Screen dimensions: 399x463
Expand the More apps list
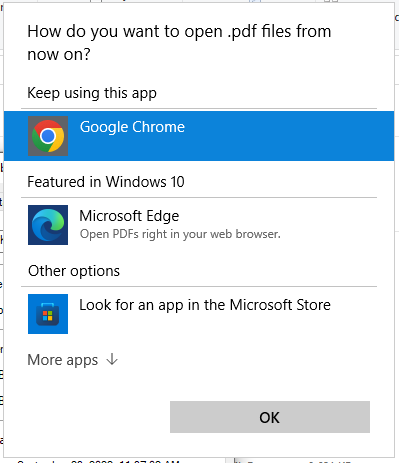click(x=73, y=360)
